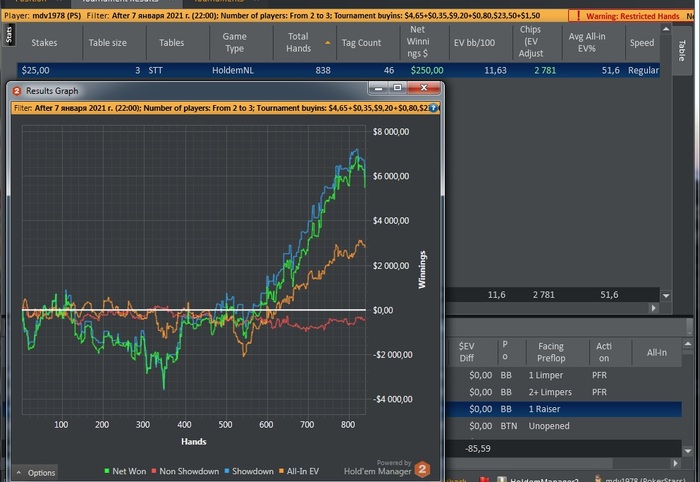
Task: Toggle the All-In EV legend series
Action: (x=299, y=471)
